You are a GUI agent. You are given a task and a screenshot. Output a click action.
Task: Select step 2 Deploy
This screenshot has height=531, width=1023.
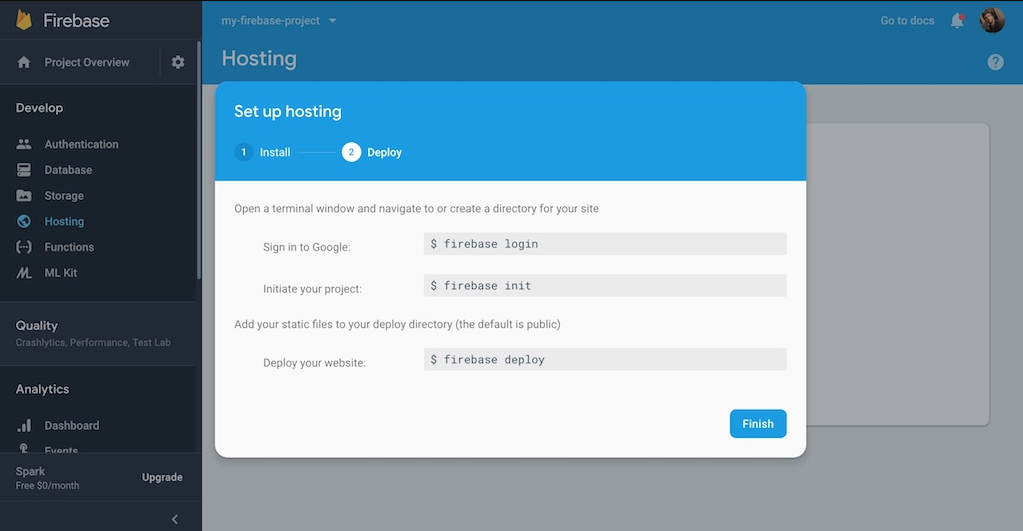[371, 152]
